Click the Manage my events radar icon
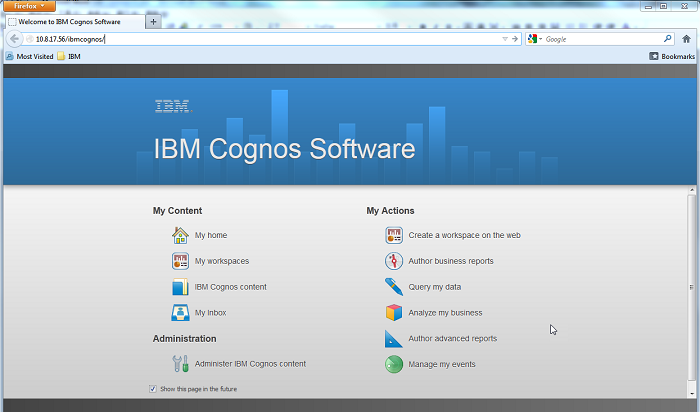The width and height of the screenshot is (700, 412). pyautogui.click(x=394, y=364)
